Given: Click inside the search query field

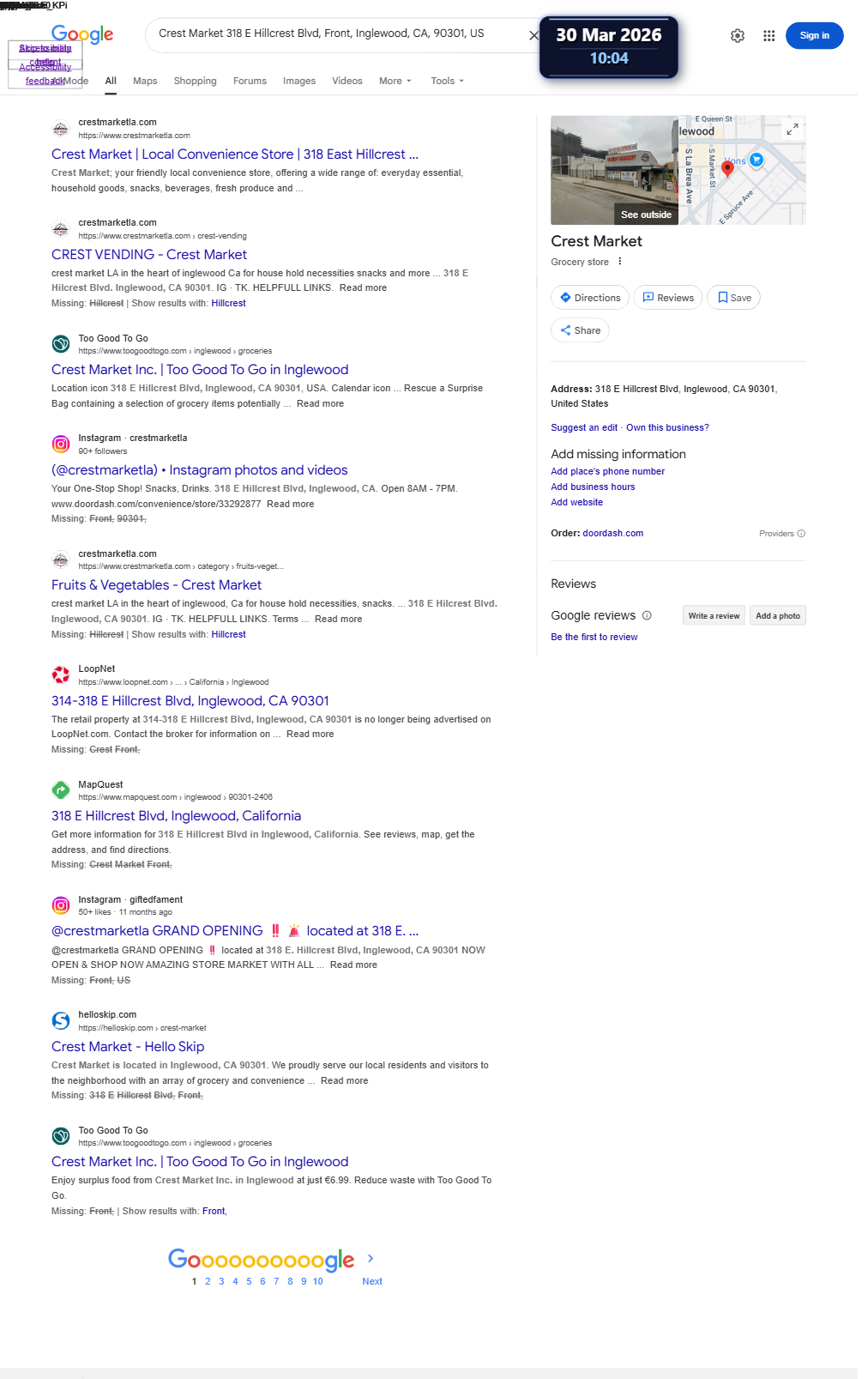Looking at the screenshot, I should tap(335, 34).
